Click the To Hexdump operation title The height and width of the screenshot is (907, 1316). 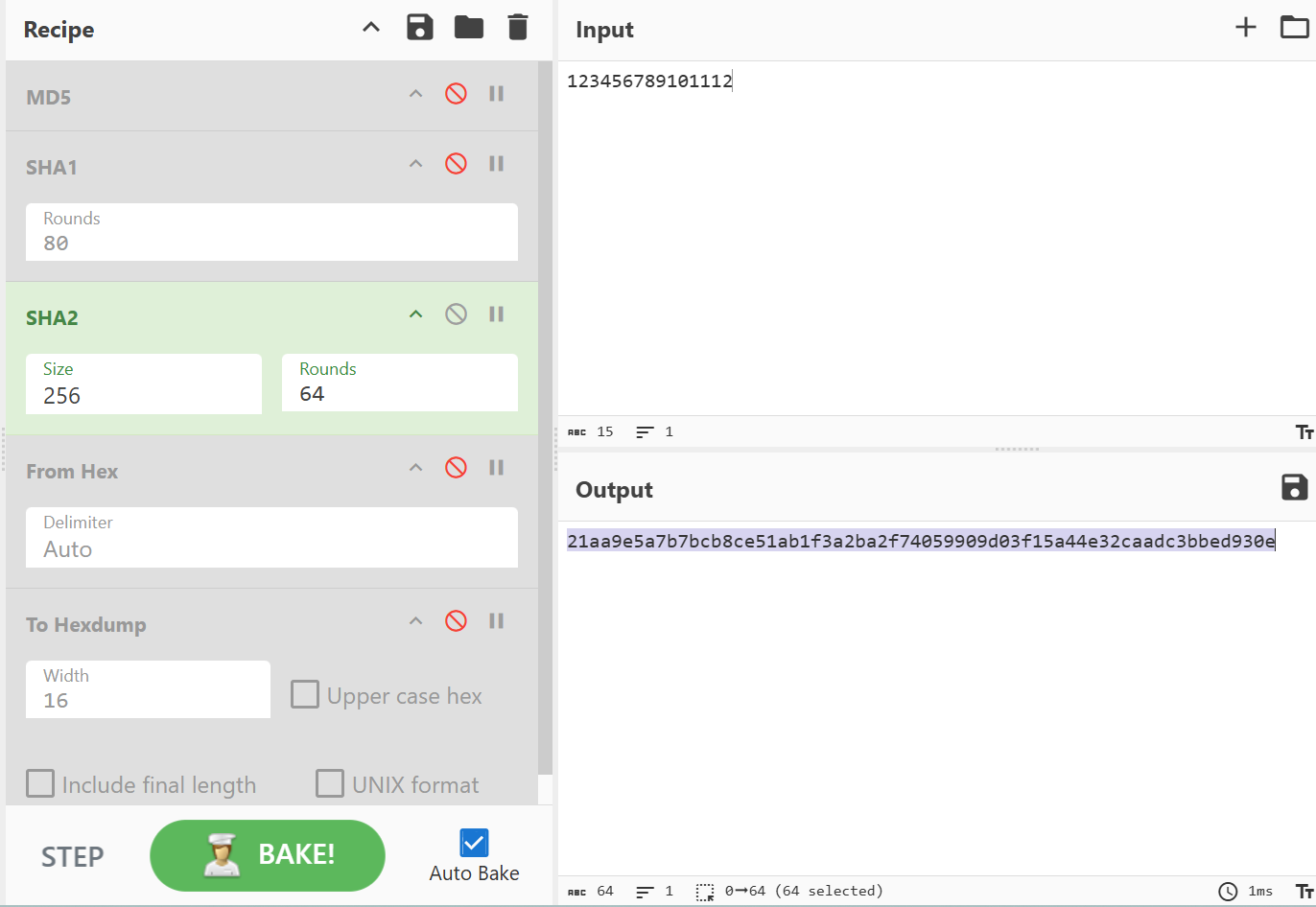pos(86,625)
